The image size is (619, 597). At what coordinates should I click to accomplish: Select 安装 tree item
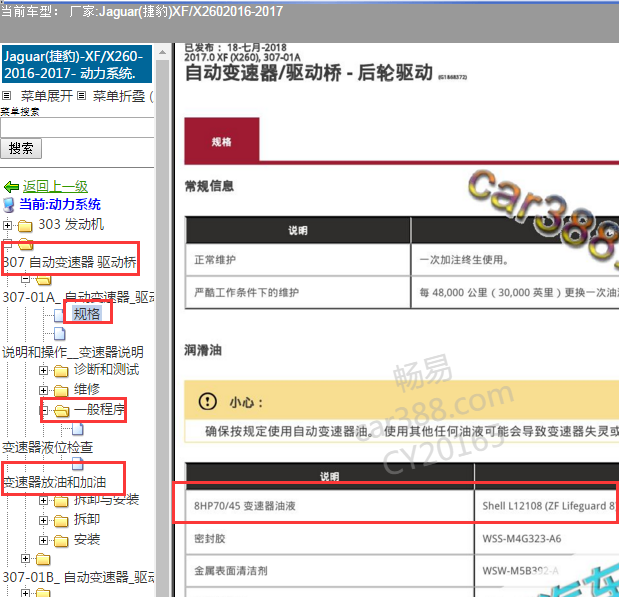click(87, 539)
